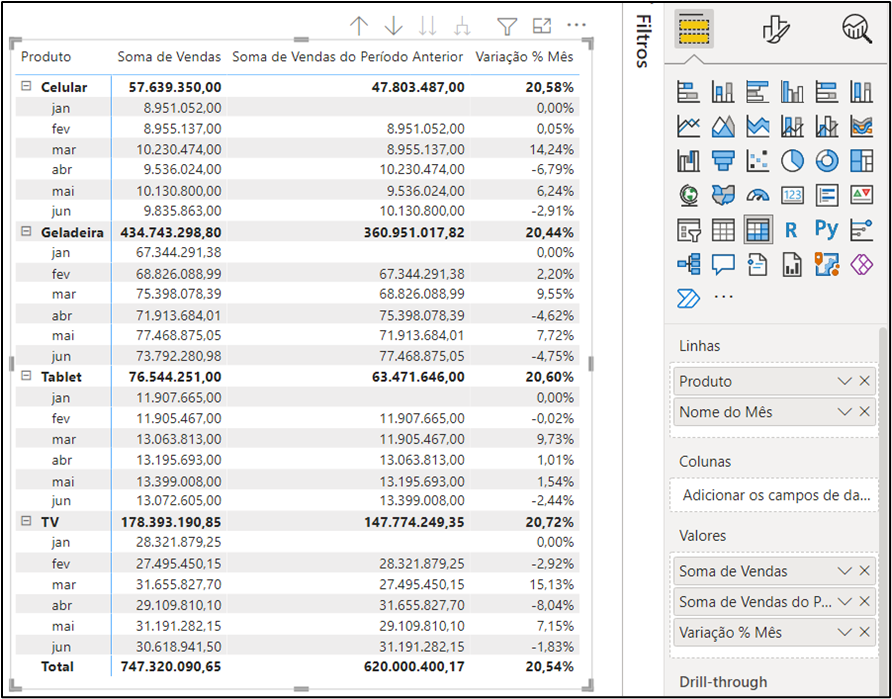Select the ArcGIS map visual

[827, 264]
